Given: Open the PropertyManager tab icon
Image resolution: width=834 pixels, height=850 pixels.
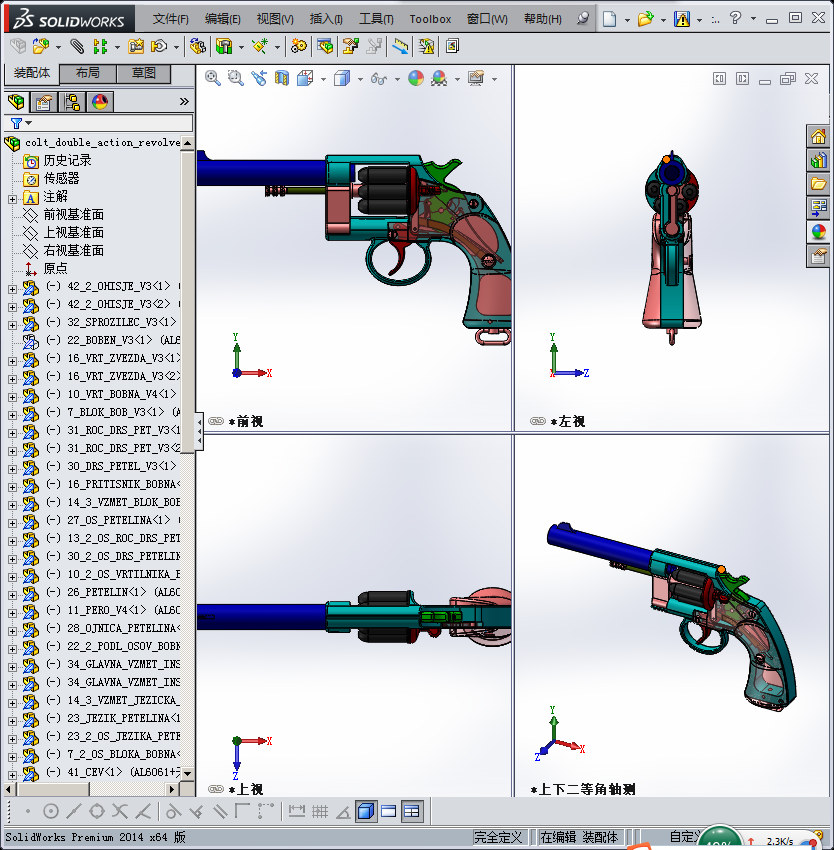Looking at the screenshot, I should [44, 101].
